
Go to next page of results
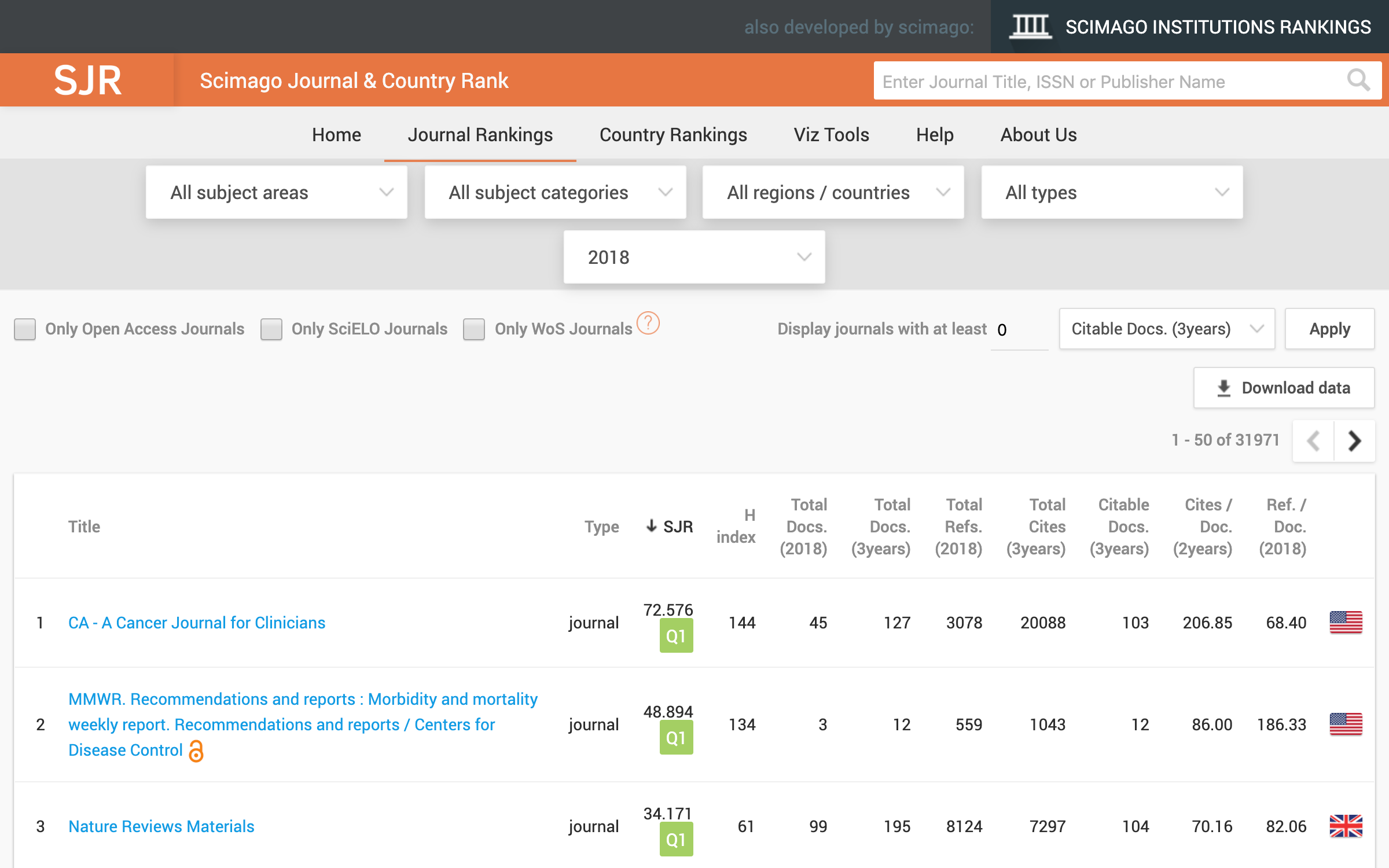(1354, 441)
